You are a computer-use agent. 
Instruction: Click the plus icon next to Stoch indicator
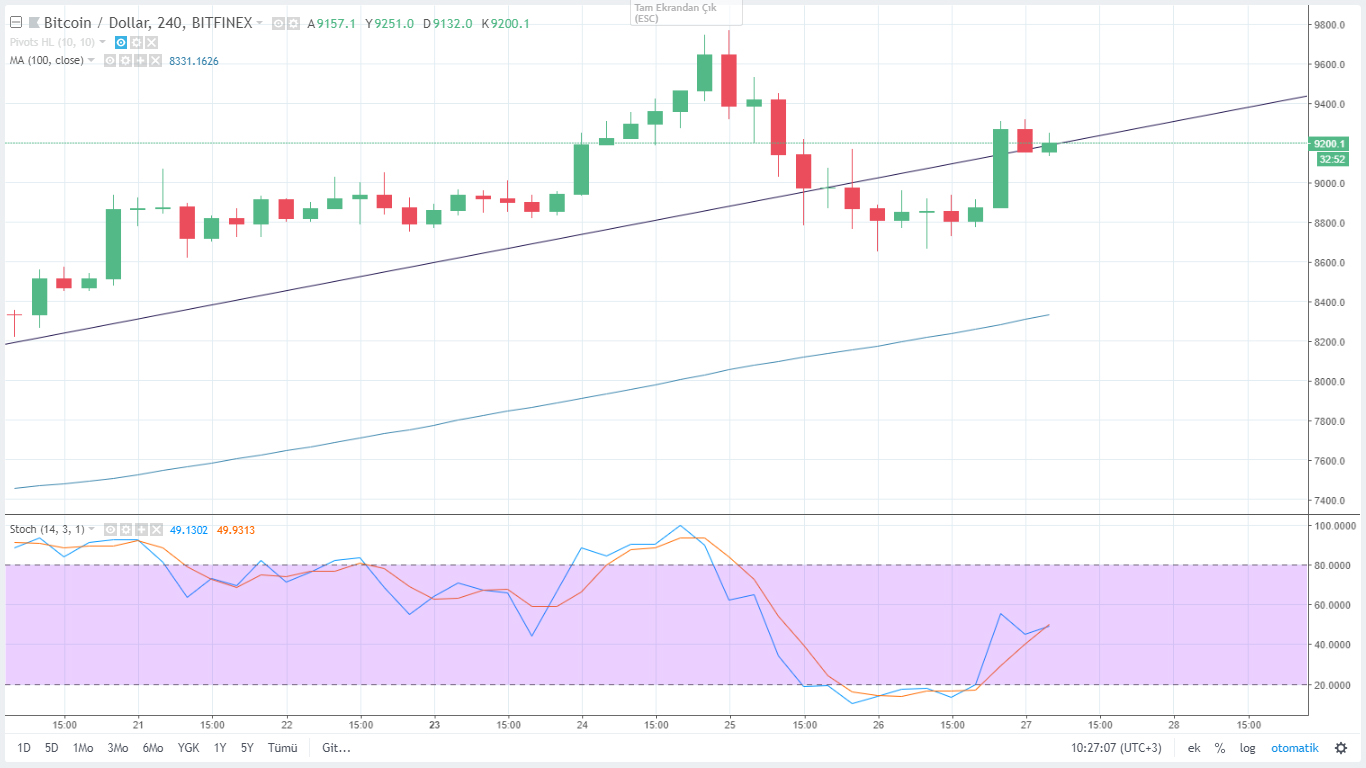[x=141, y=530]
